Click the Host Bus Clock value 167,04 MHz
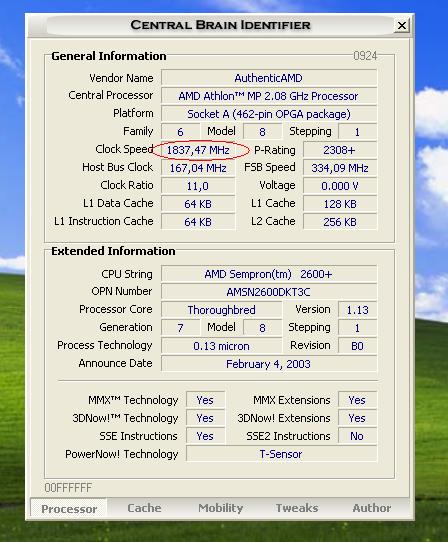Viewport: 448px width, 542px height. [198, 168]
